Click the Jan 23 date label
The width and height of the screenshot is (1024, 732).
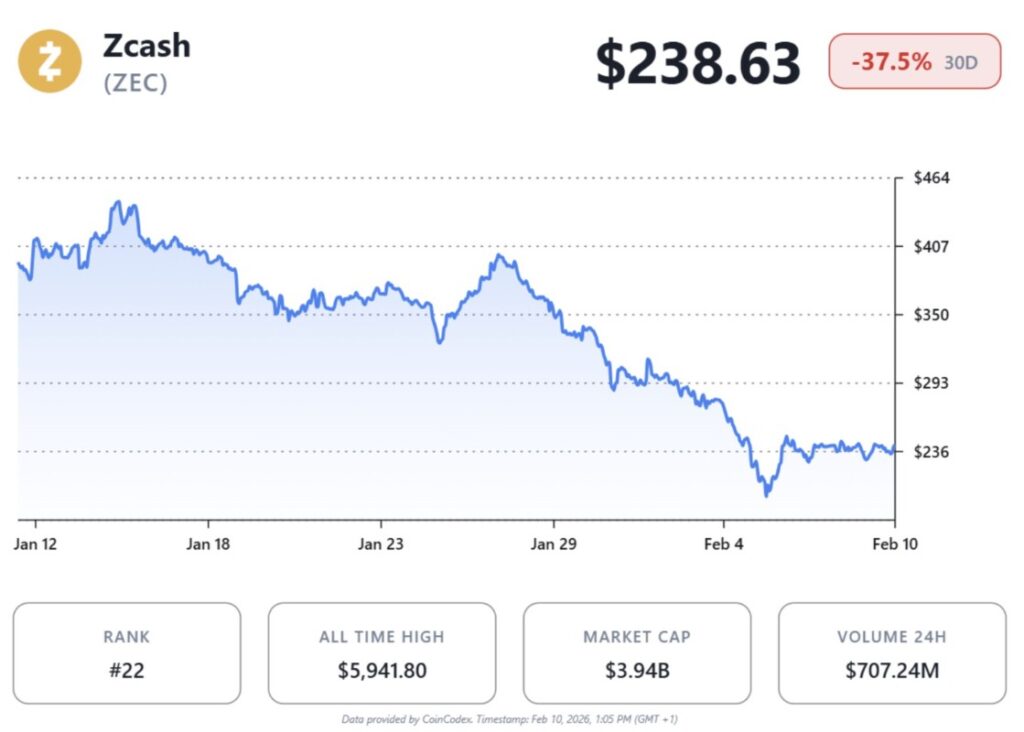click(382, 544)
